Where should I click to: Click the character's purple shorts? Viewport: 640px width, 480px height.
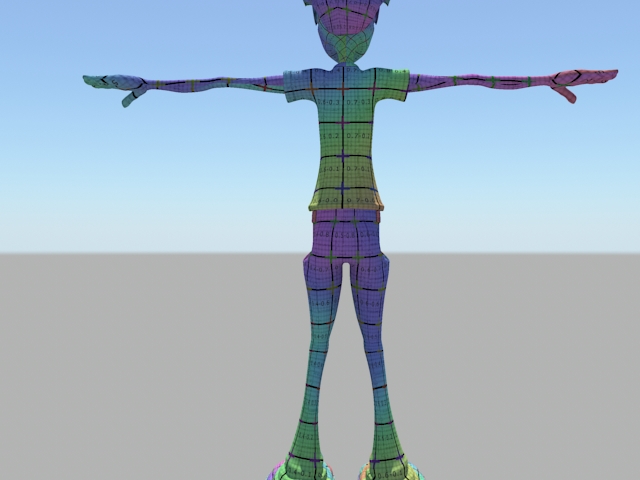(x=346, y=236)
